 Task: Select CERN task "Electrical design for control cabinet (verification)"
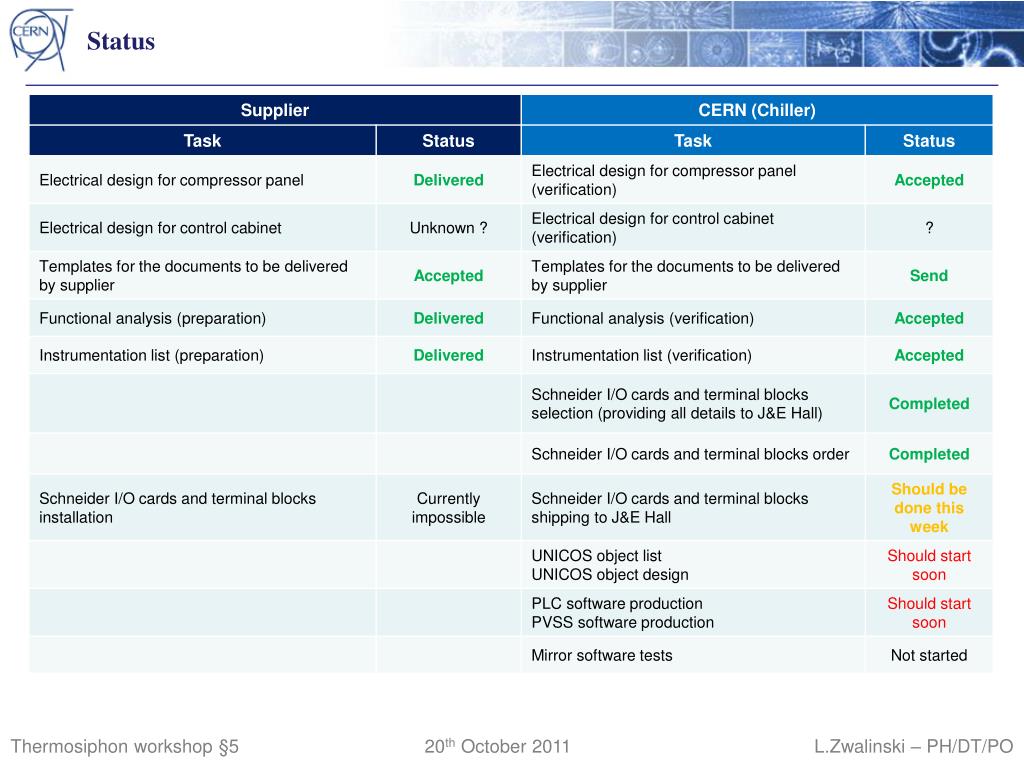click(x=652, y=228)
